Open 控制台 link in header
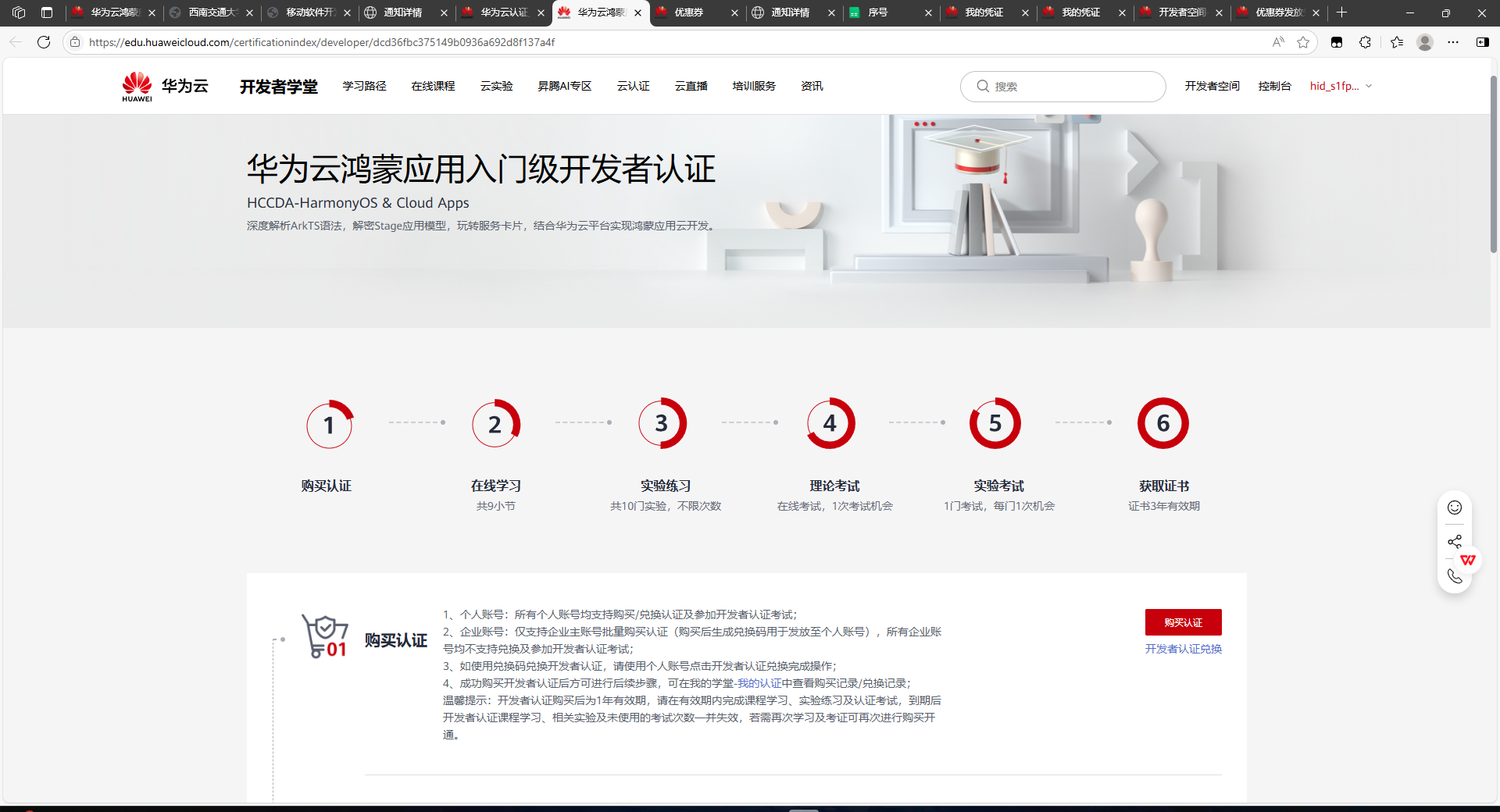Viewport: 1500px width, 812px height. [1274, 86]
